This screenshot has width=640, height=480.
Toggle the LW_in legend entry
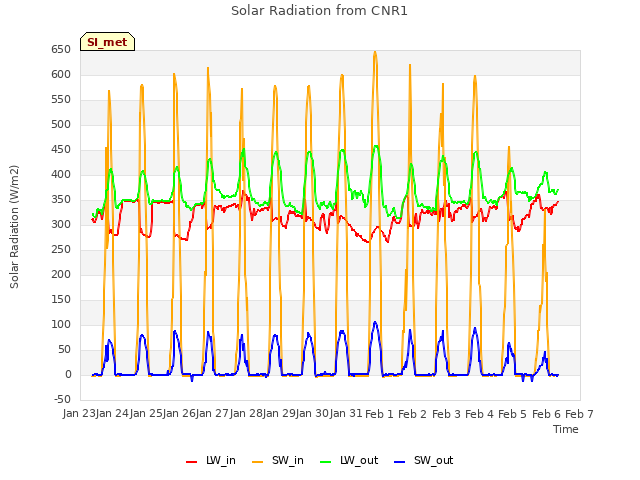211,461
